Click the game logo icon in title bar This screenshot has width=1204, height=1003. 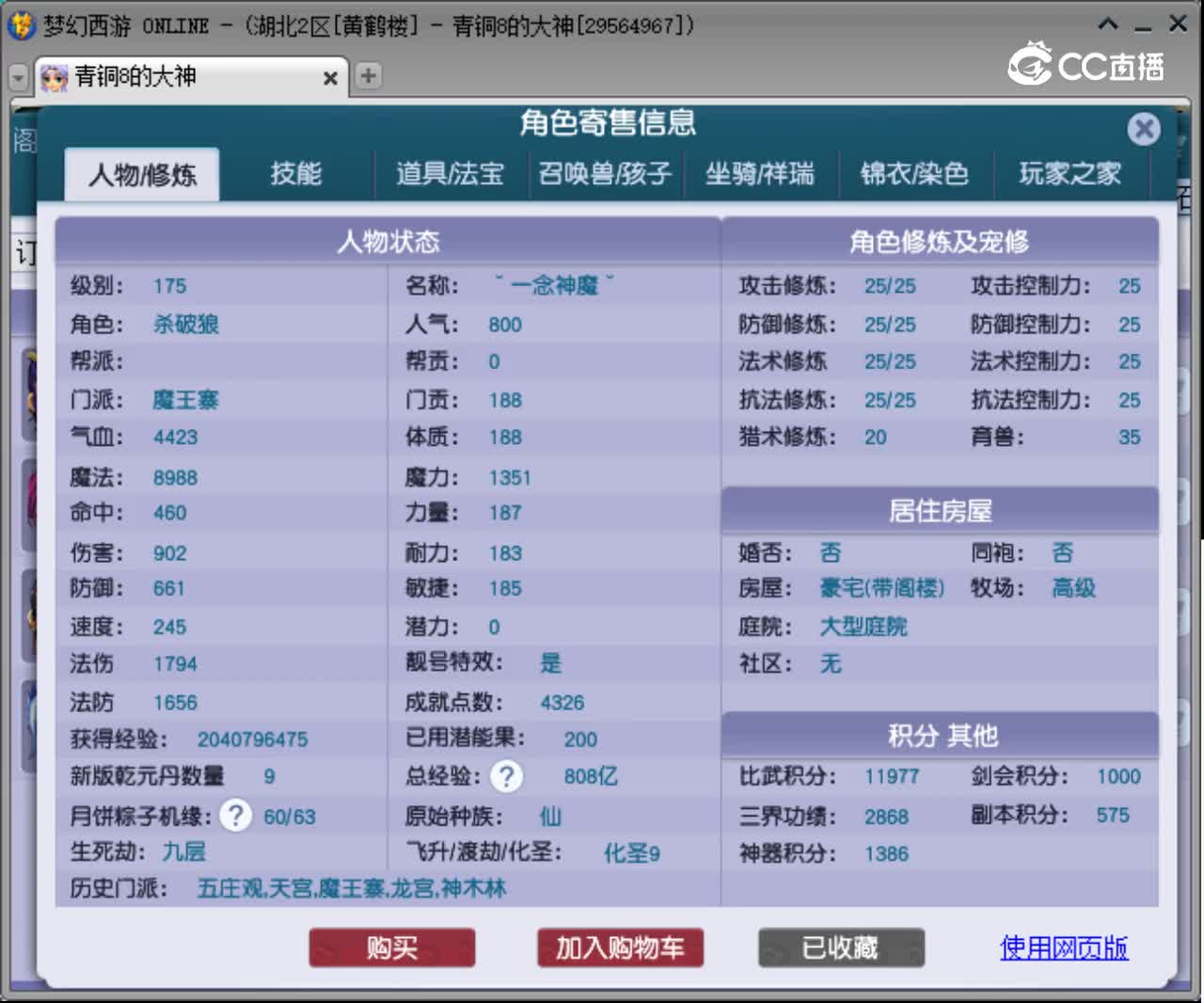click(x=21, y=25)
